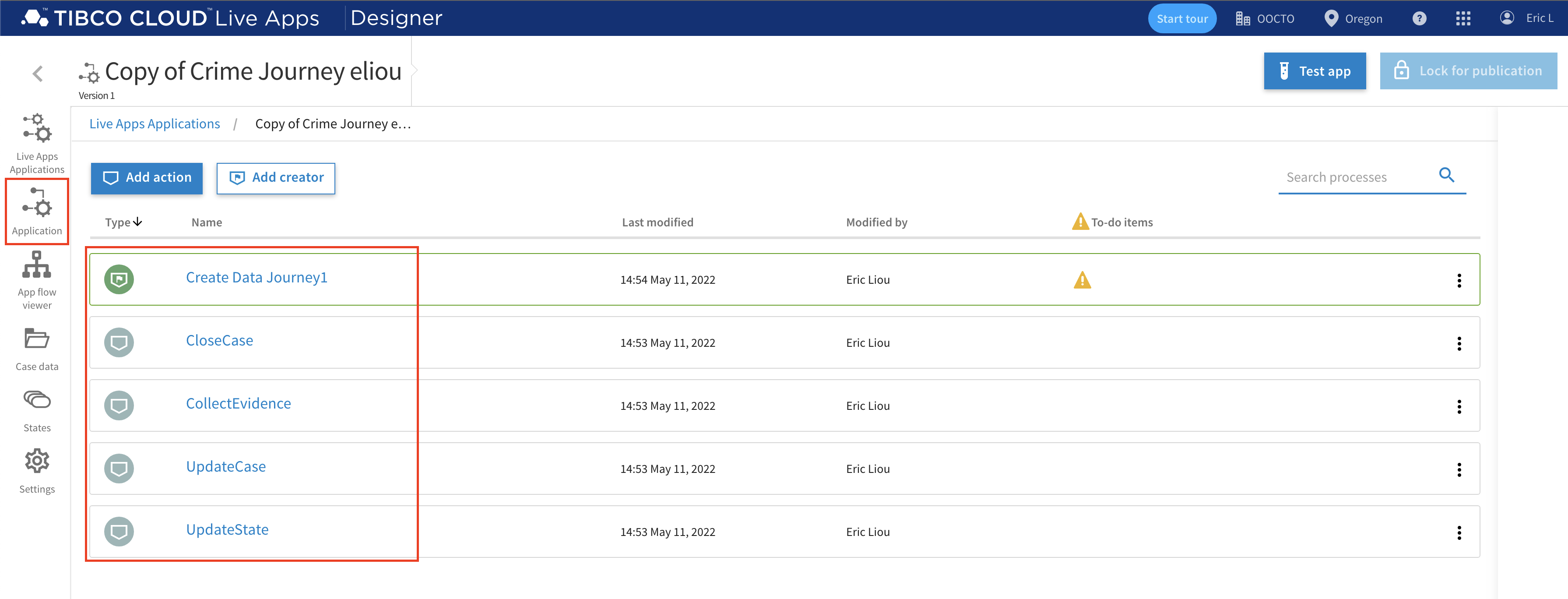
Task: Open the apps grid launcher icon
Action: [x=1463, y=18]
